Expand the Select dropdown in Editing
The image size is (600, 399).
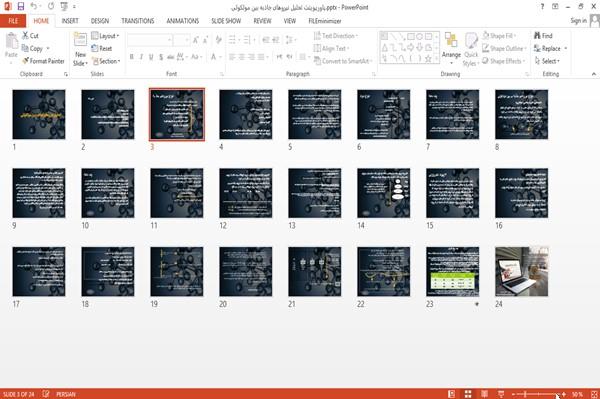pyautogui.click(x=547, y=61)
